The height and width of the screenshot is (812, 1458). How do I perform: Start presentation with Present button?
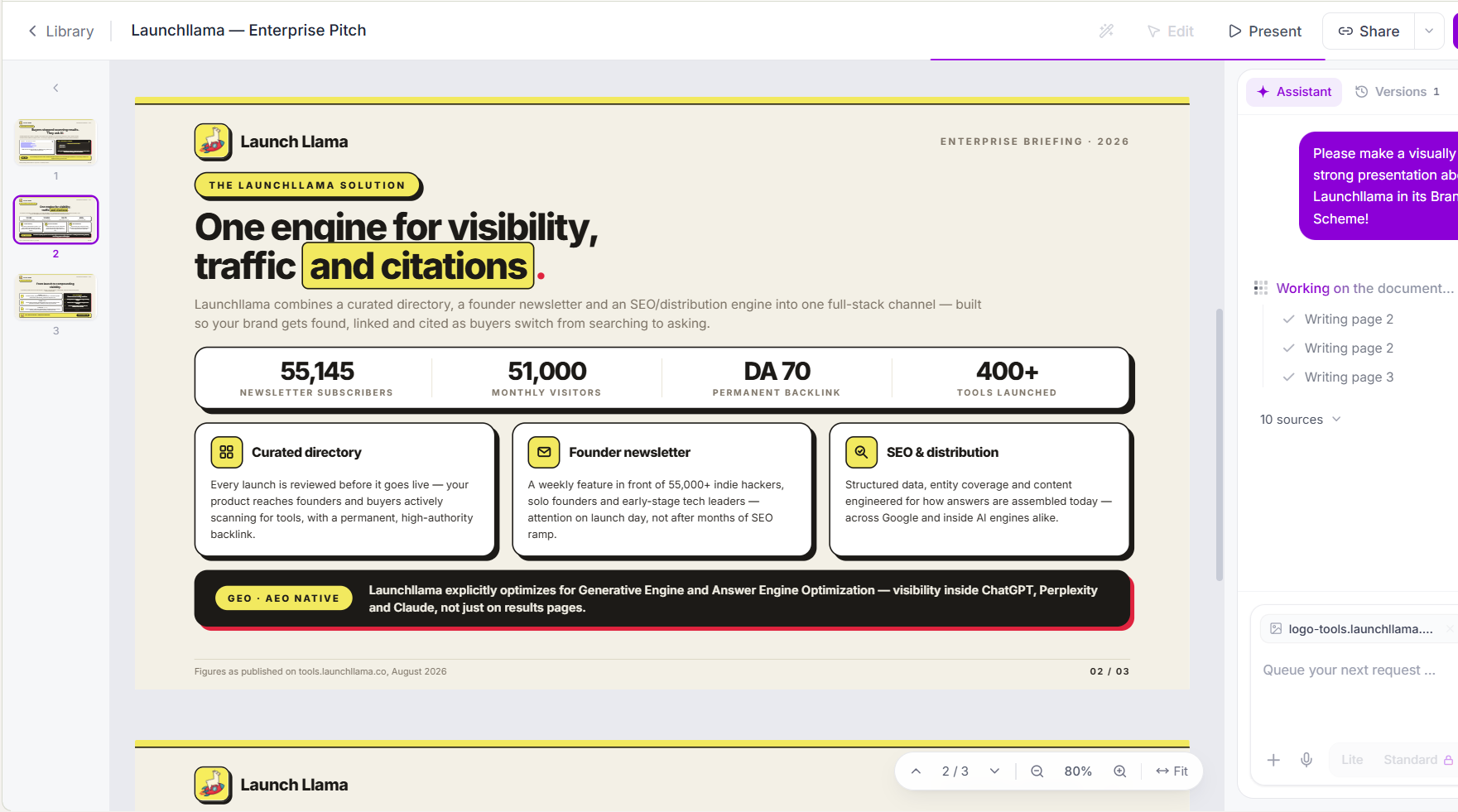1264,31
